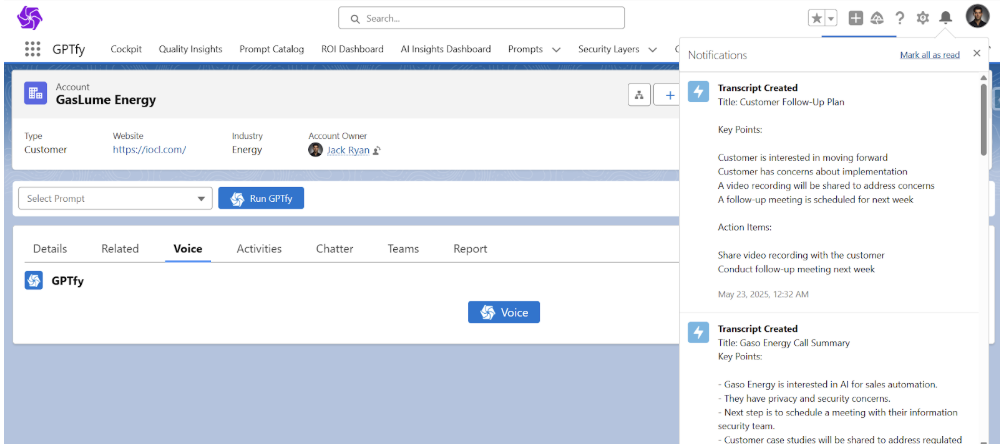Viewport: 1000px width, 444px height.
Task: Open the Trailhead guidance icon
Action: point(877,18)
